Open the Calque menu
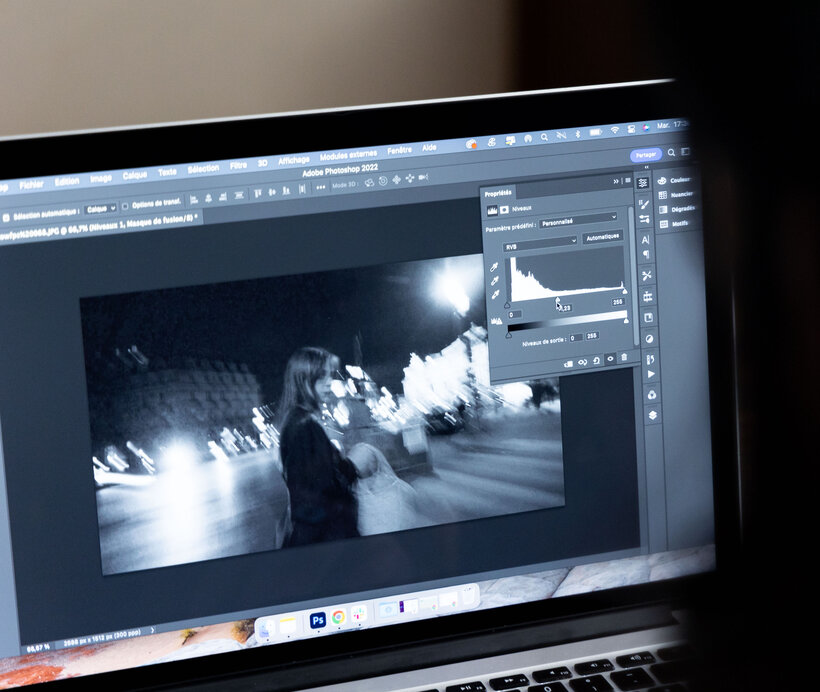The height and width of the screenshot is (692, 820). pos(135,175)
